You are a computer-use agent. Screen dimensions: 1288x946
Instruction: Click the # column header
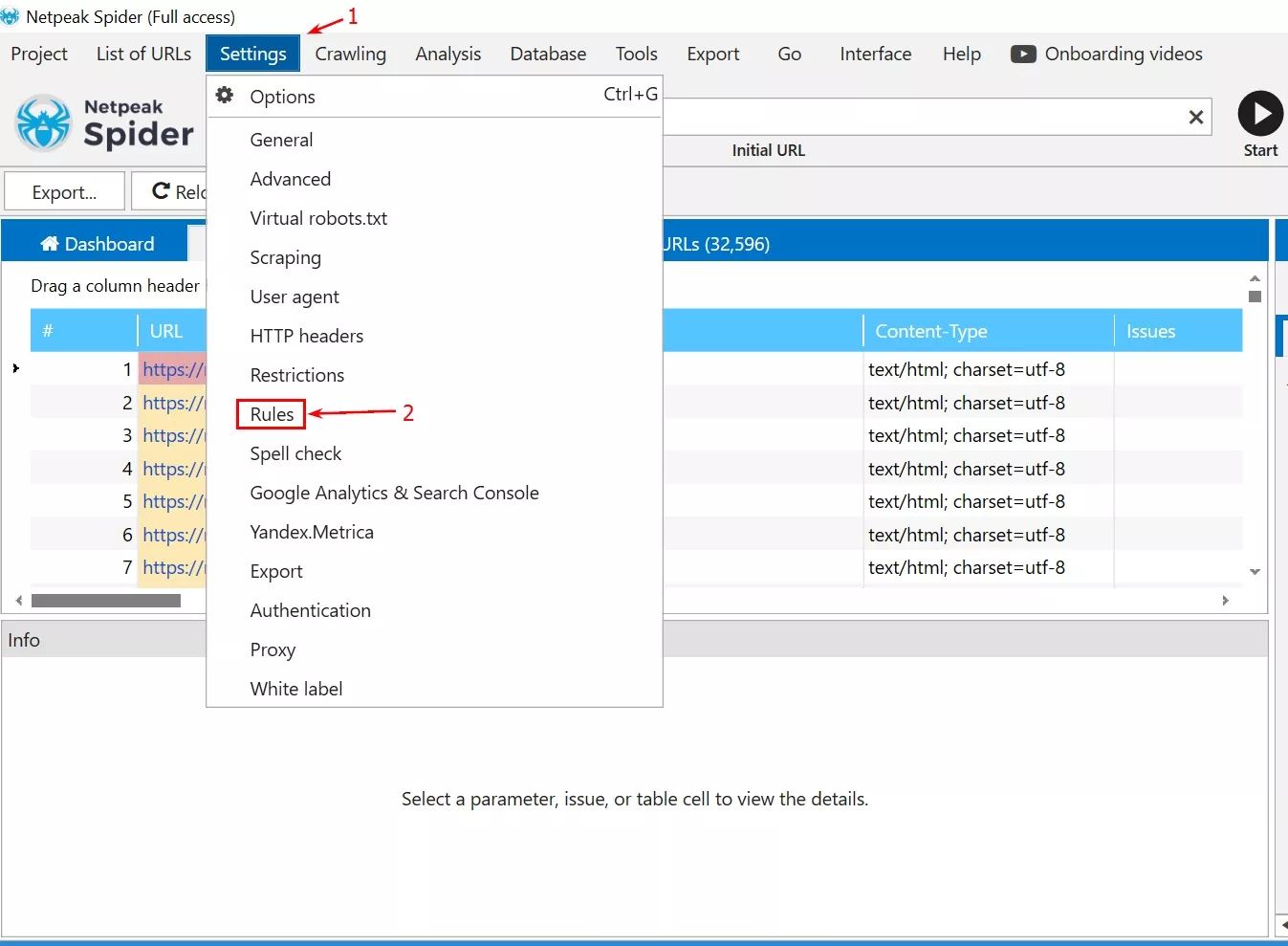tap(84, 331)
